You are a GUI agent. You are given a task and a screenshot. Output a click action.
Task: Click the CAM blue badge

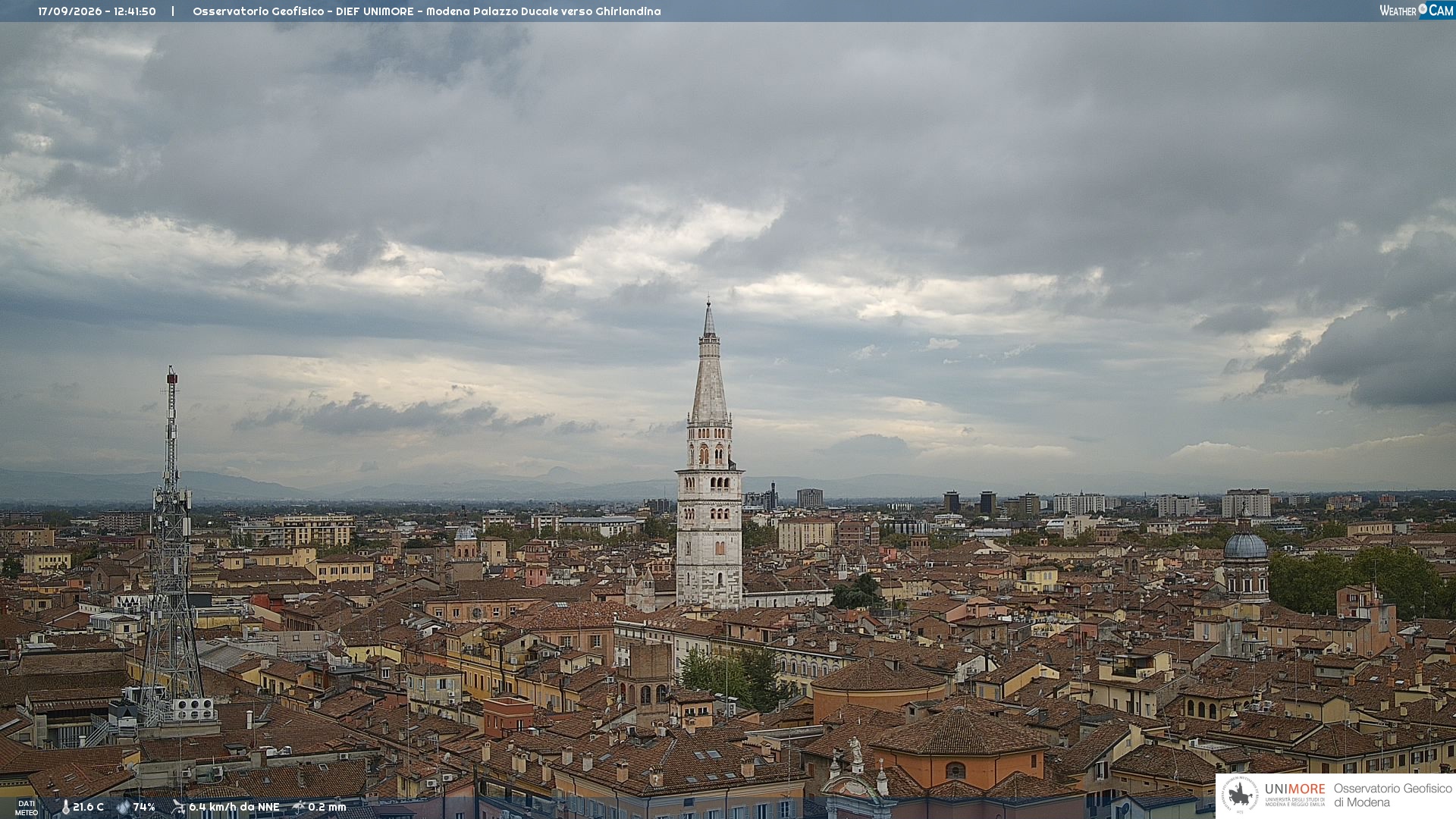pos(1441,10)
